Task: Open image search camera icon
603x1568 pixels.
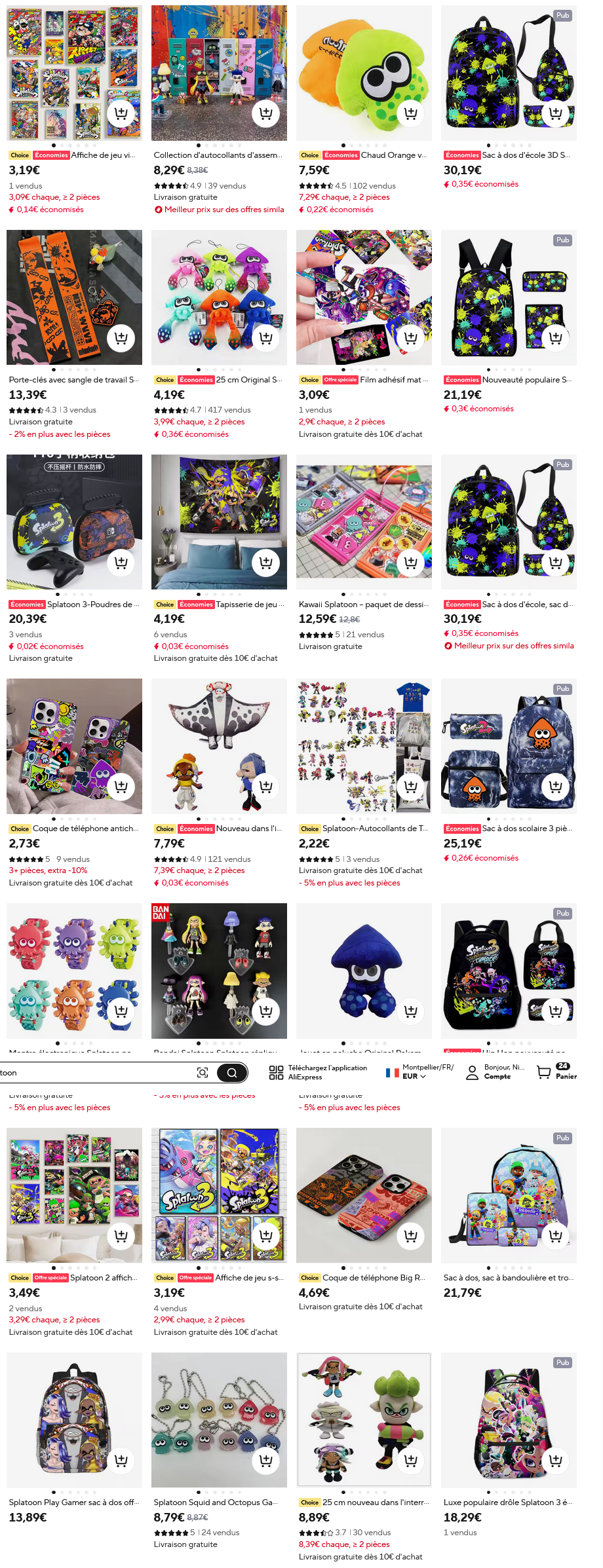Action: (x=203, y=1072)
